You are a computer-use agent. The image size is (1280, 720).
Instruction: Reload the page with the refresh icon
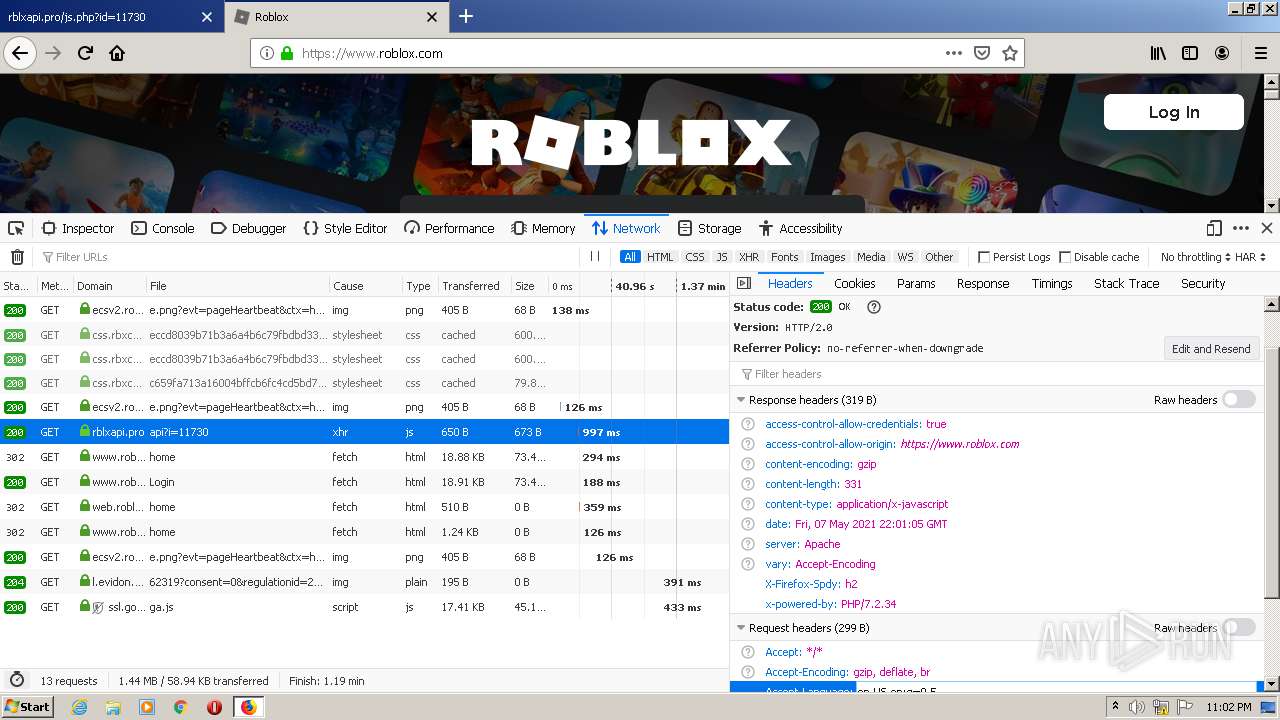tap(86, 53)
